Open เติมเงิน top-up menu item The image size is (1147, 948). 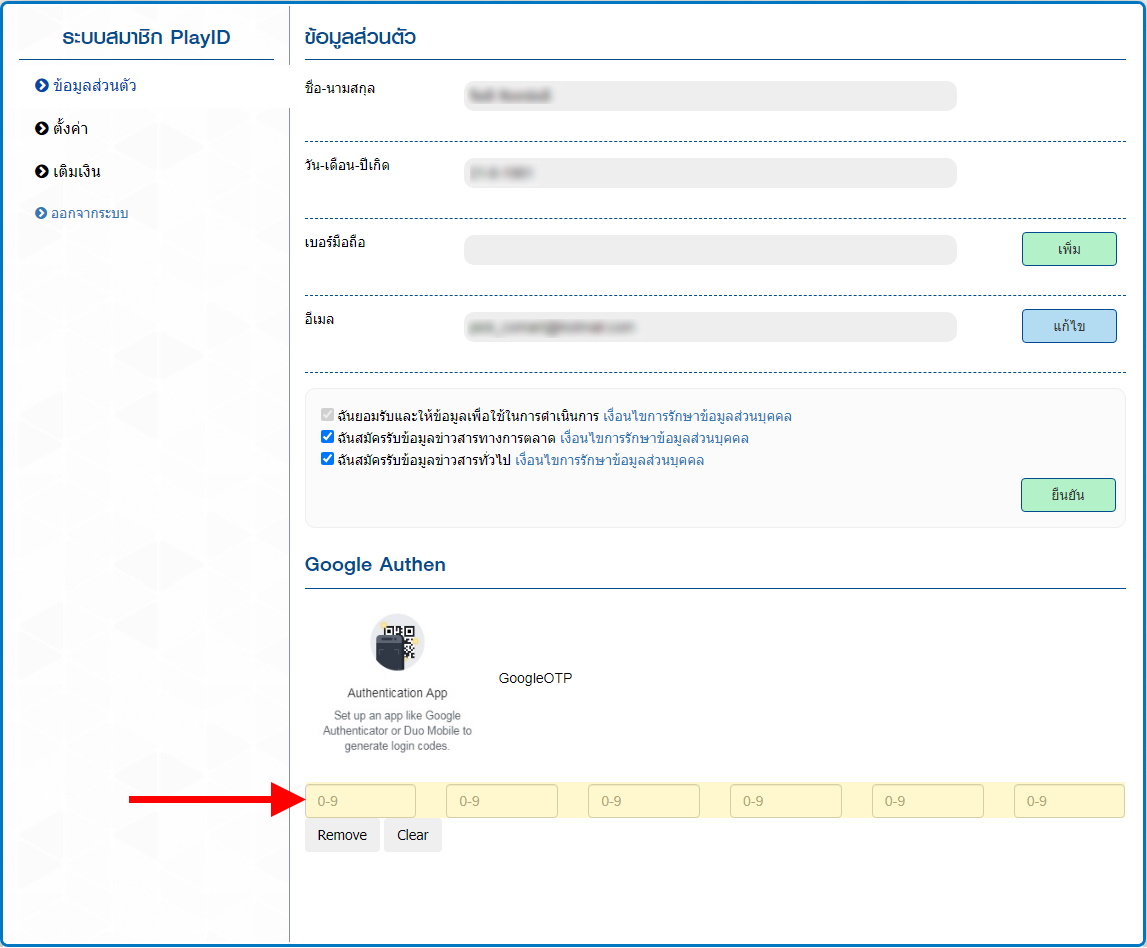tap(76, 172)
